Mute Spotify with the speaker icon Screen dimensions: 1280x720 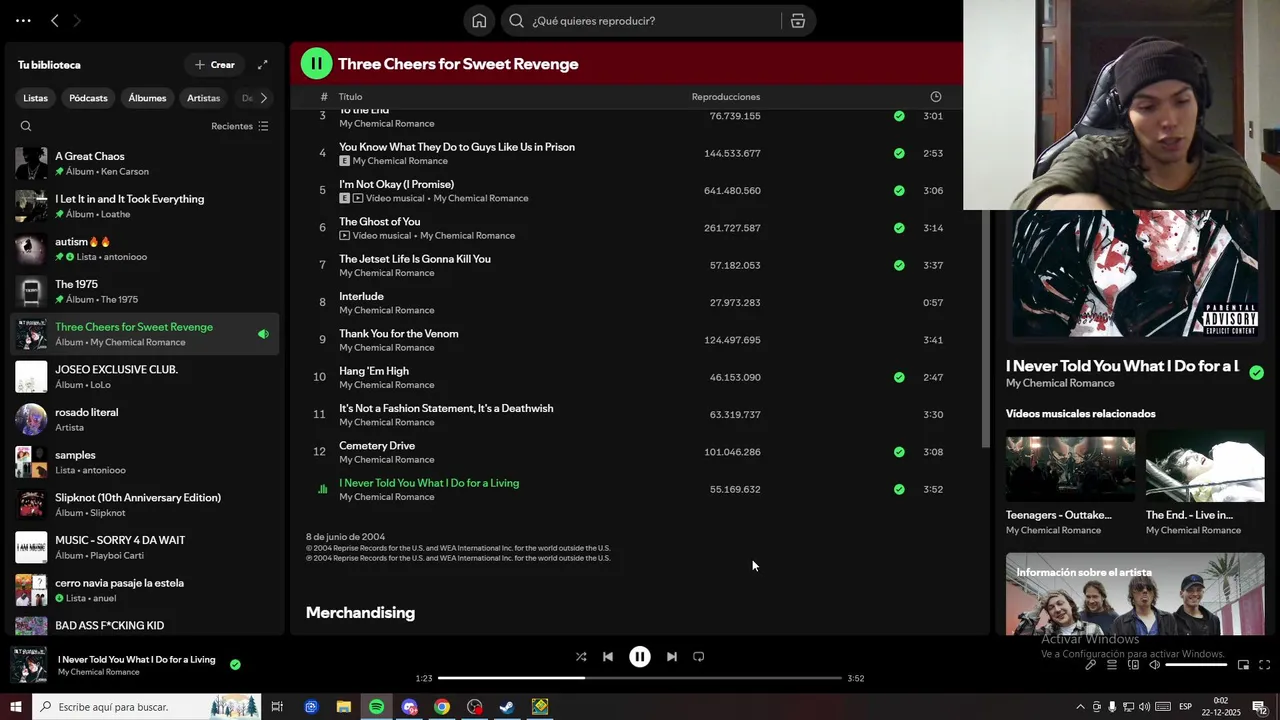(1154, 665)
